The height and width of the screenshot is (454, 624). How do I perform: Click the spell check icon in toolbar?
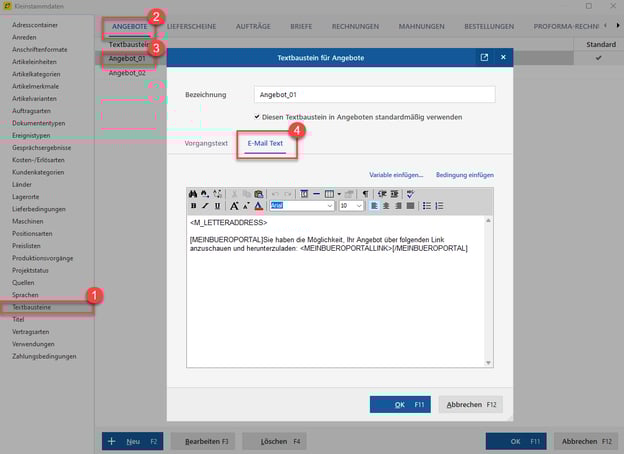[x=410, y=194]
